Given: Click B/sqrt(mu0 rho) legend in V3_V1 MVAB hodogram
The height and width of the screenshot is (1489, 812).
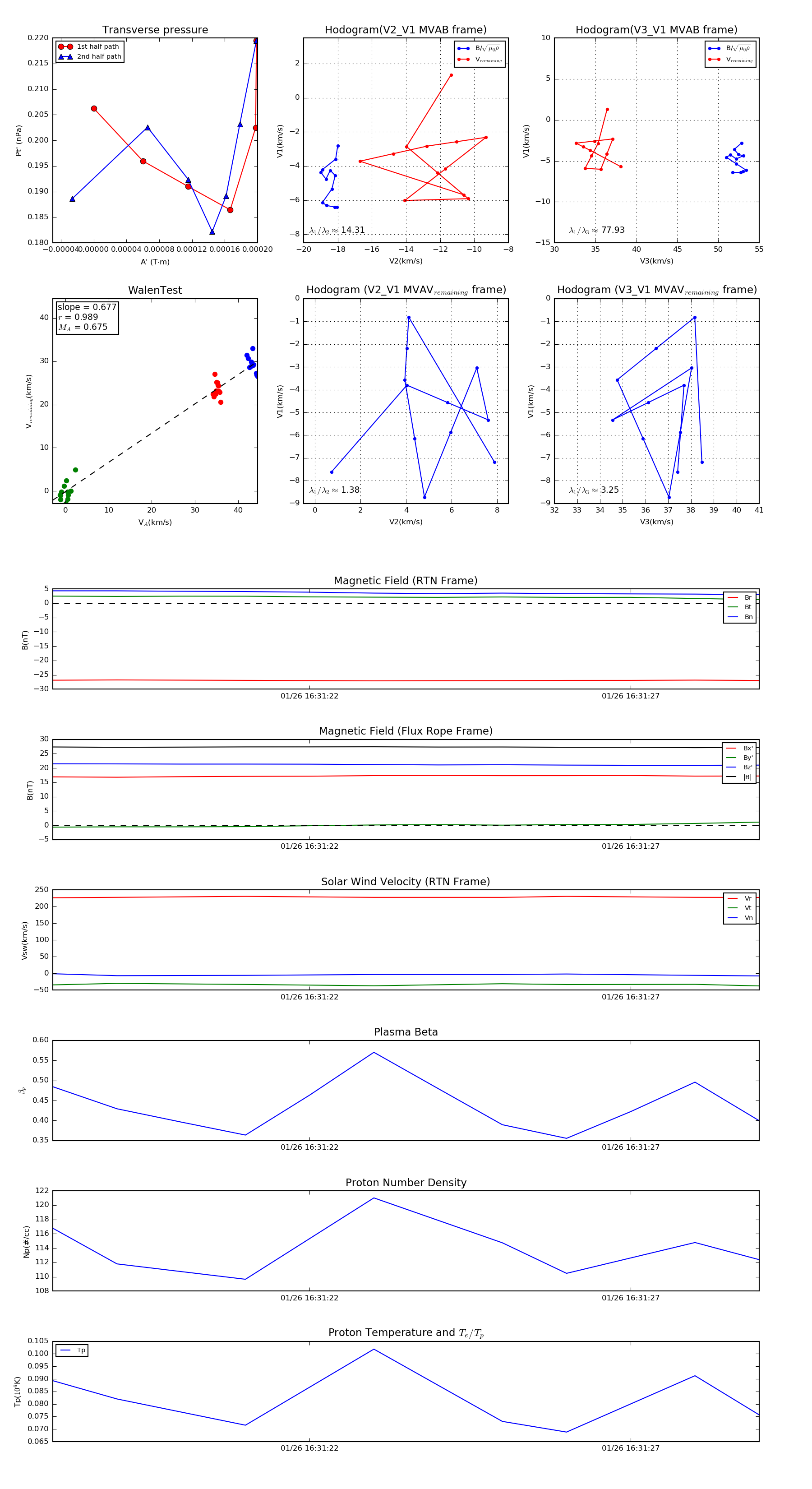Looking at the screenshot, I should click(730, 49).
